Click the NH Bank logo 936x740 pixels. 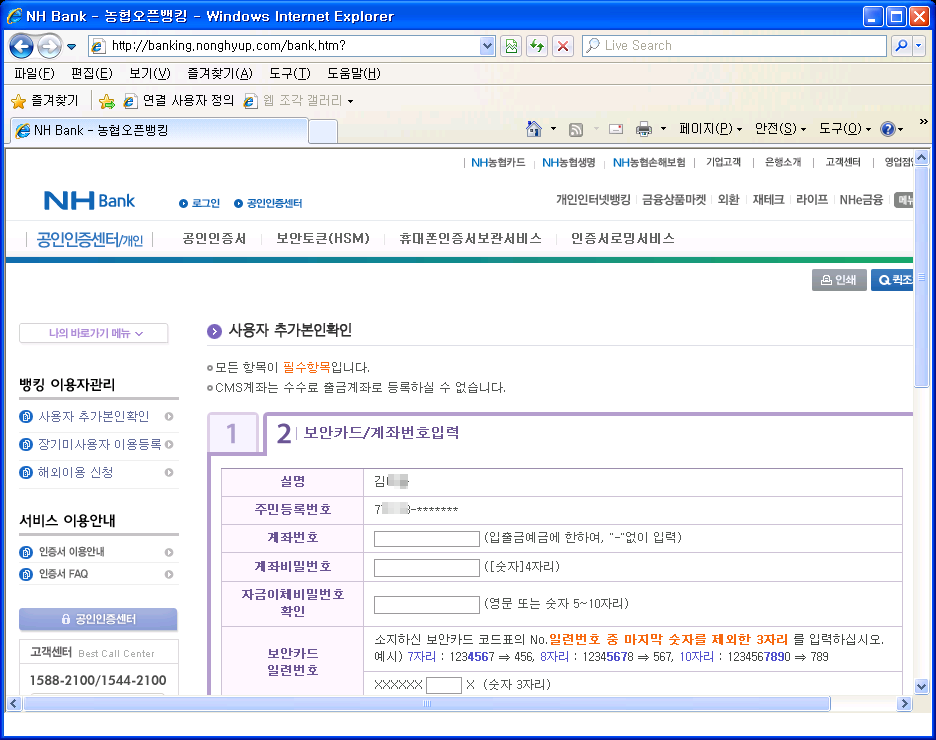tap(90, 201)
